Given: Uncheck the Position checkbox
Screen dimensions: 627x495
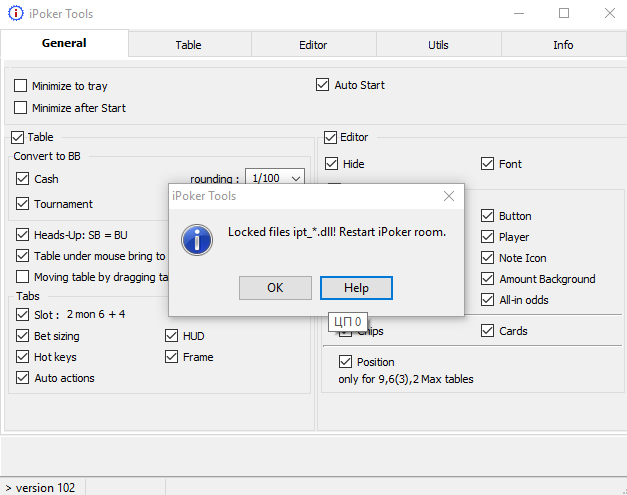Looking at the screenshot, I should click(347, 362).
